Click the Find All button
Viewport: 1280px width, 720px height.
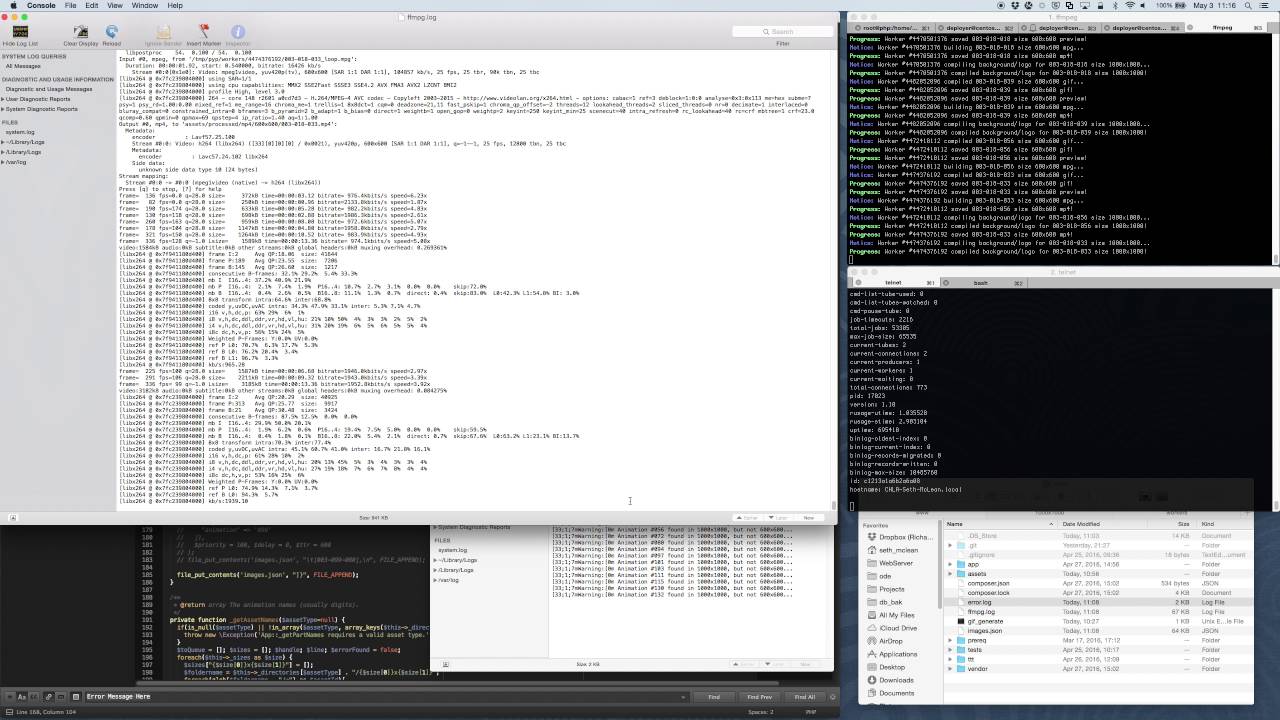[x=804, y=697]
